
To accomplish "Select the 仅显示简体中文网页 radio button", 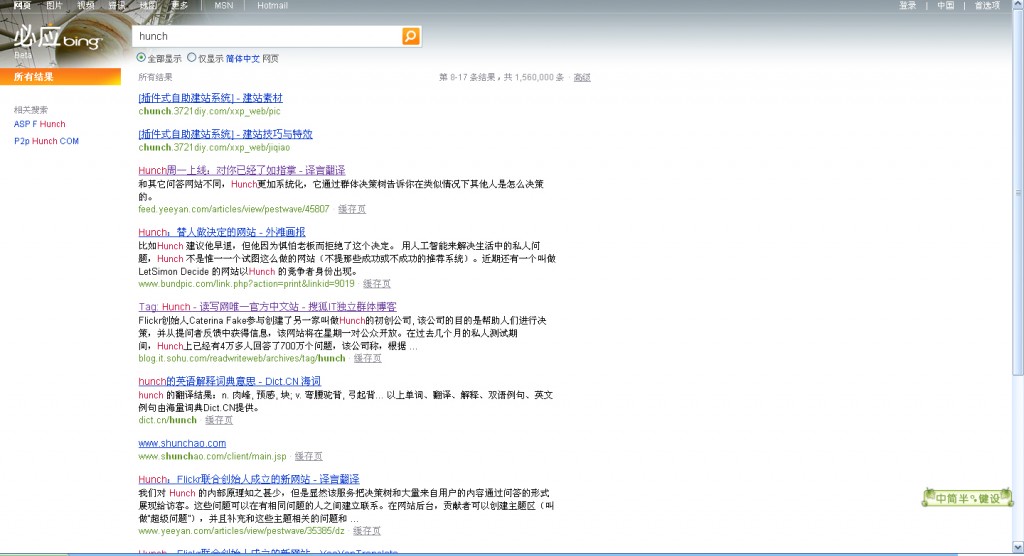I will [192, 58].
